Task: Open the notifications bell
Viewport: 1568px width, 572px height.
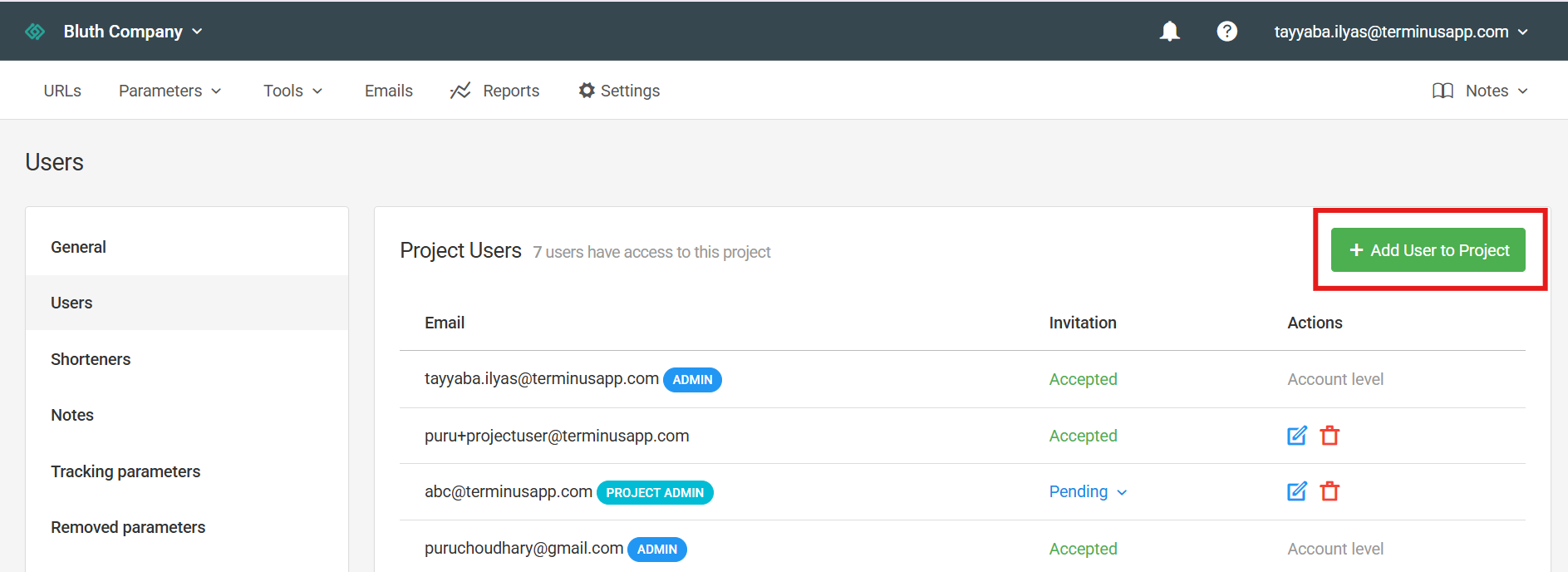Action: 1170,32
